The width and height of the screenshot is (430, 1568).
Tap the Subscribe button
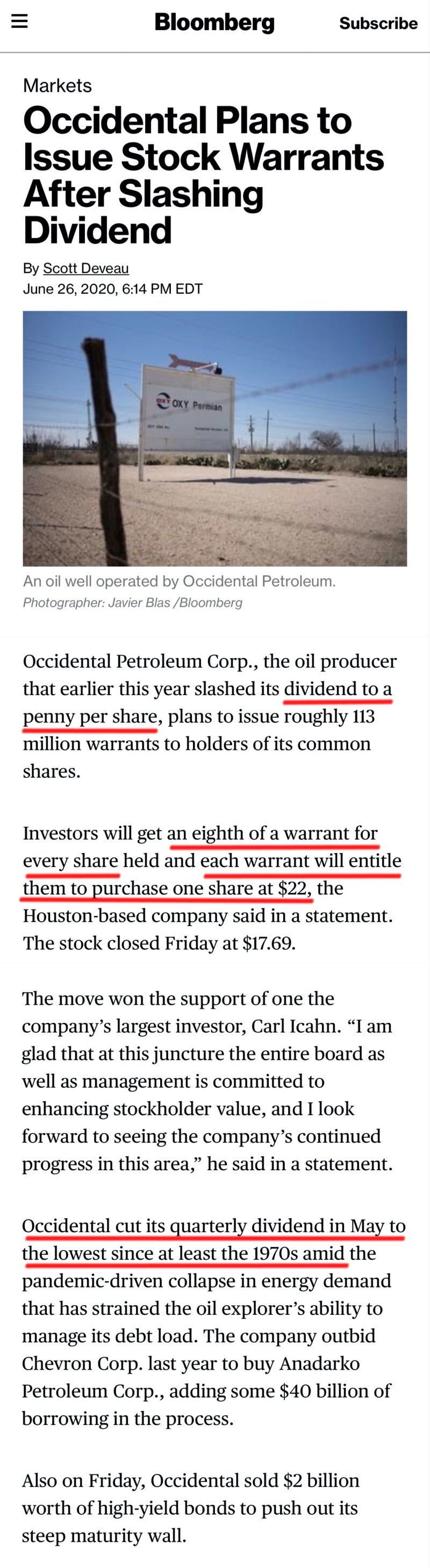[378, 23]
